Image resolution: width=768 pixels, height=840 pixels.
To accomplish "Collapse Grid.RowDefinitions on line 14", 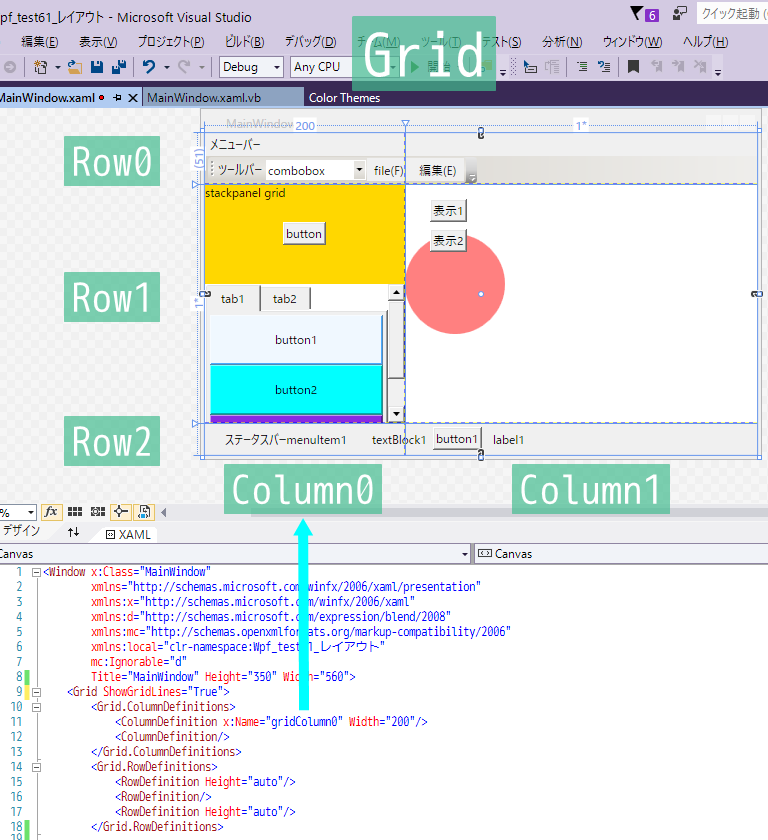I will tap(36, 767).
